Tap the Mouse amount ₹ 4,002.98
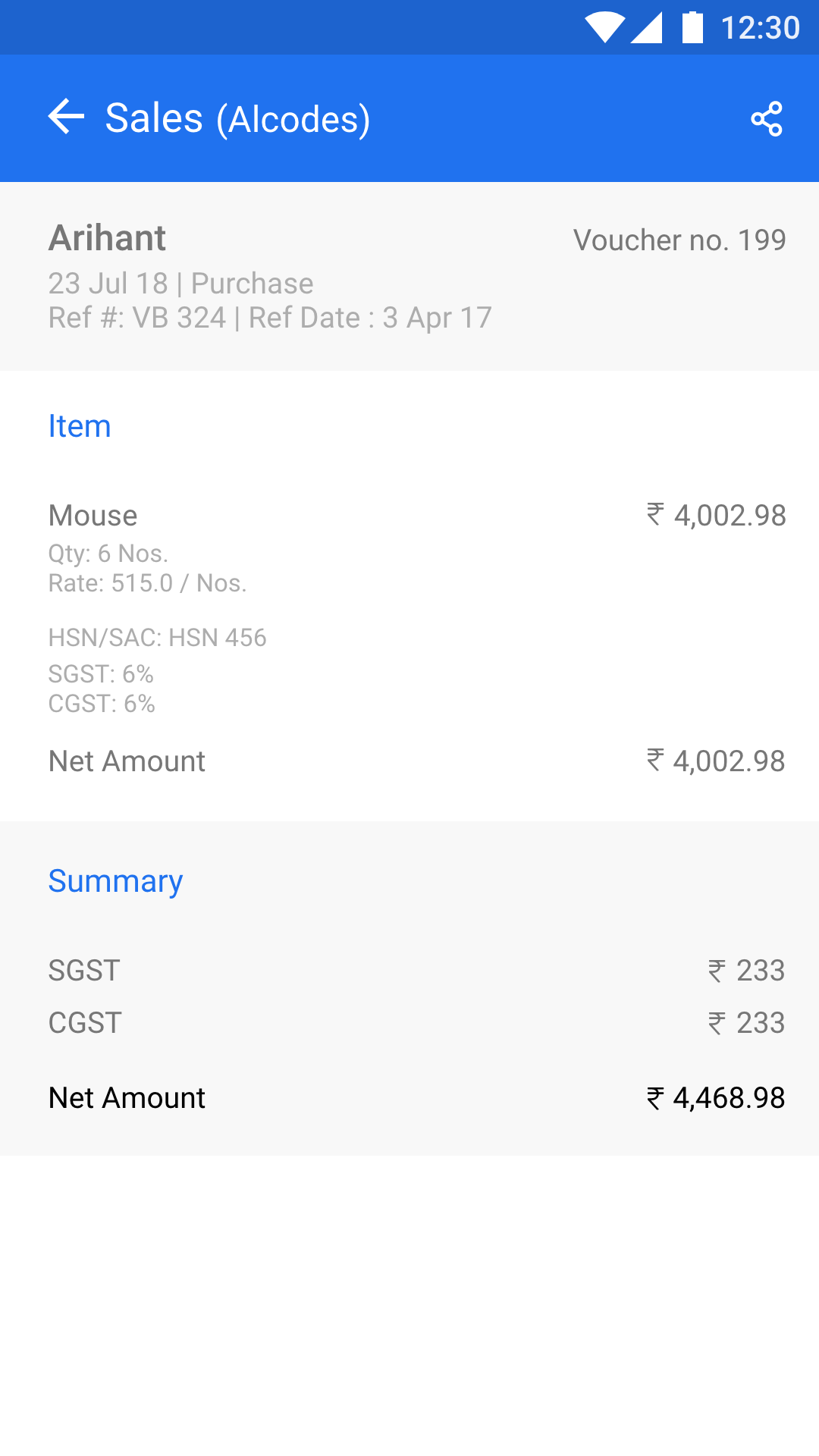Screen dimensions: 819x1456 tap(716, 516)
